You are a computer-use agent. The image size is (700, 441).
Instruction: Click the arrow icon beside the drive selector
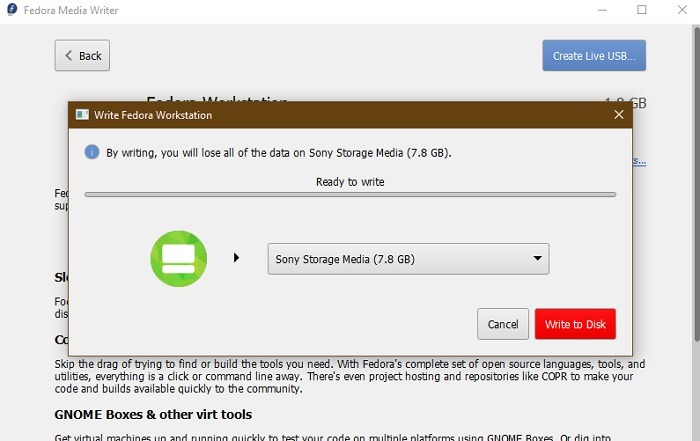click(x=237, y=258)
